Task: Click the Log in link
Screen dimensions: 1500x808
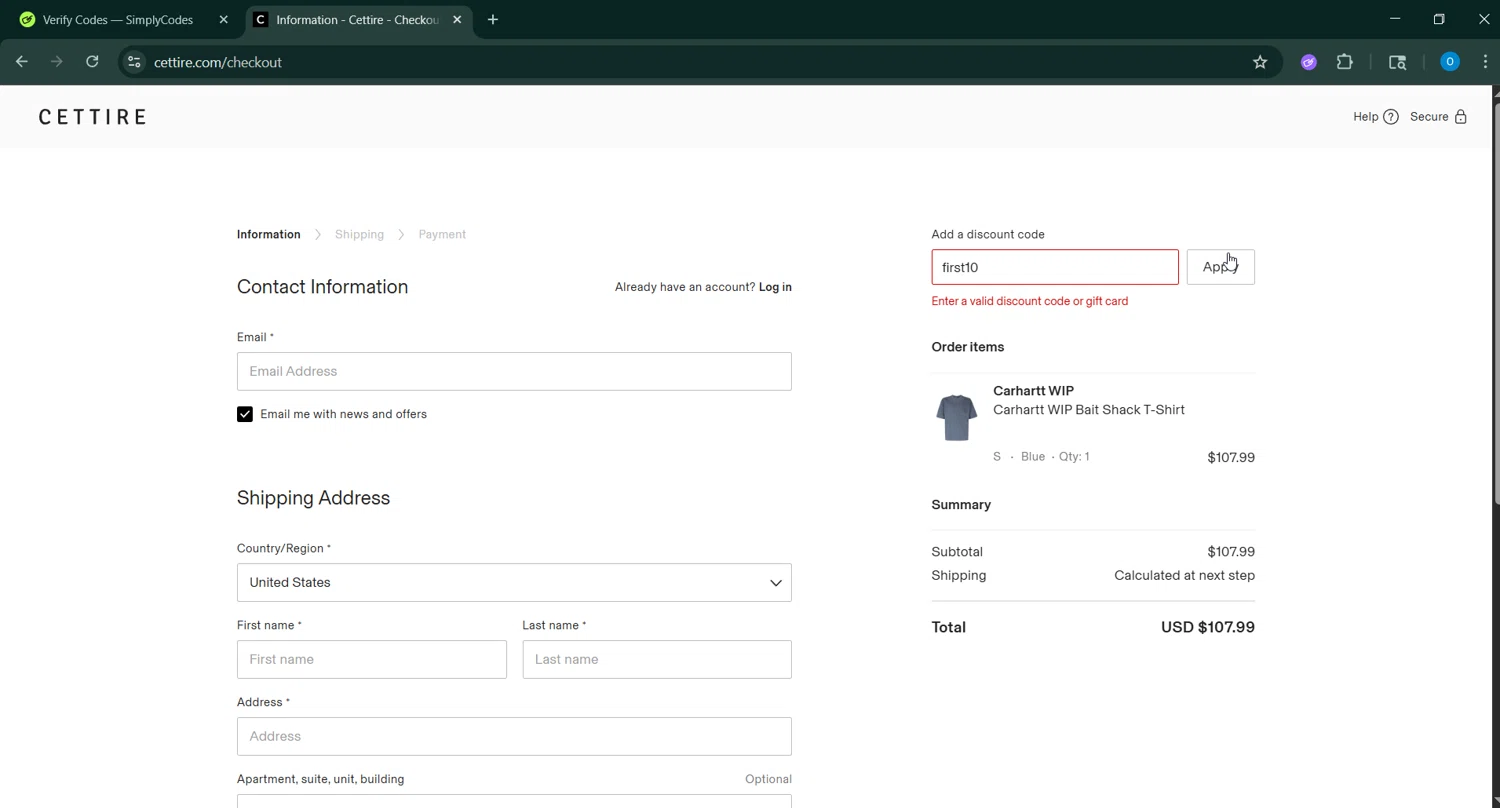Action: (x=775, y=287)
